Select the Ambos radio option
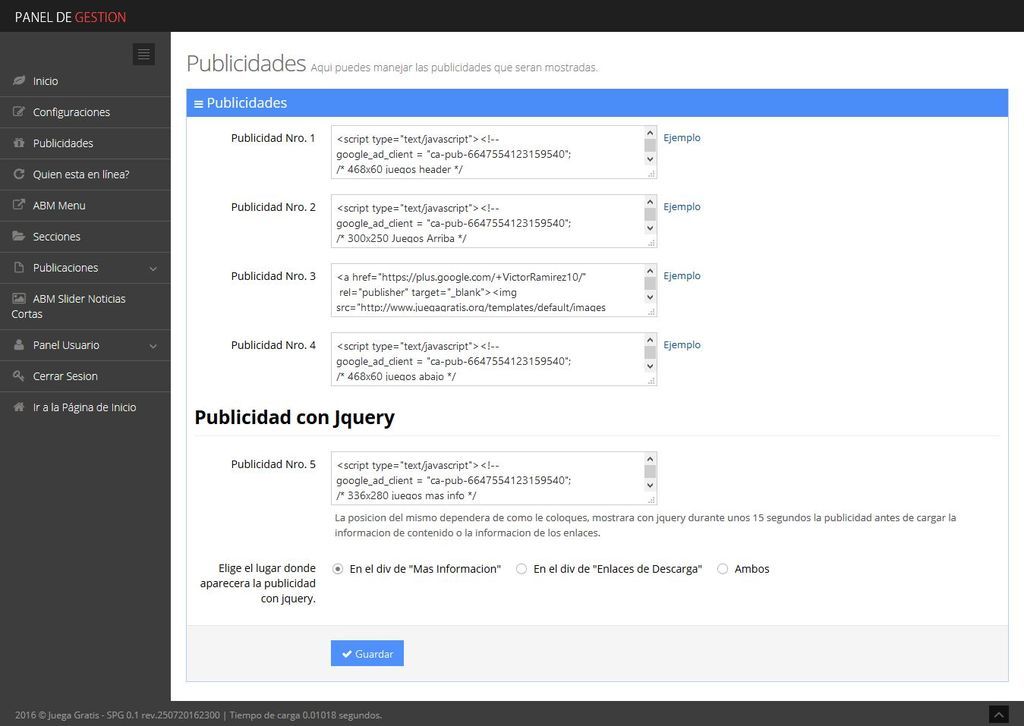The image size is (1024, 726). point(722,569)
